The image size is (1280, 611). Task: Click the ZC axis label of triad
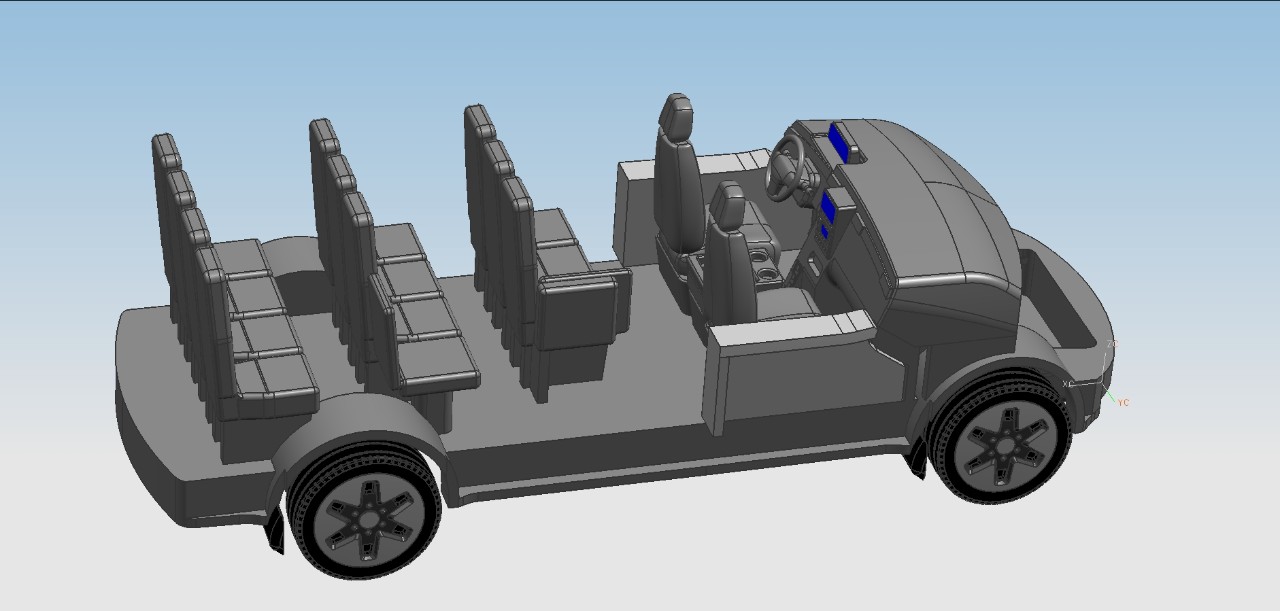click(x=1113, y=344)
